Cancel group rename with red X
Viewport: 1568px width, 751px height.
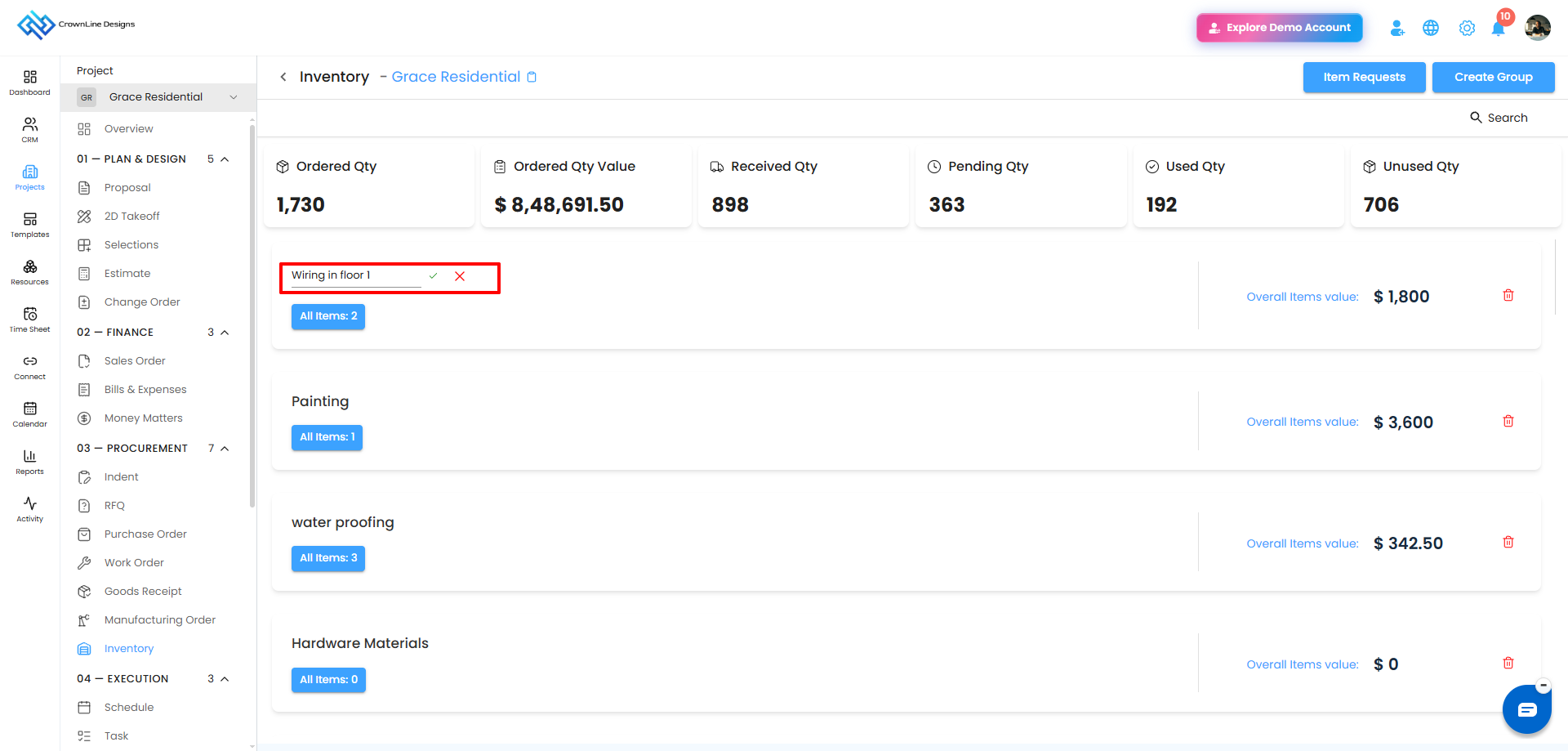click(460, 276)
